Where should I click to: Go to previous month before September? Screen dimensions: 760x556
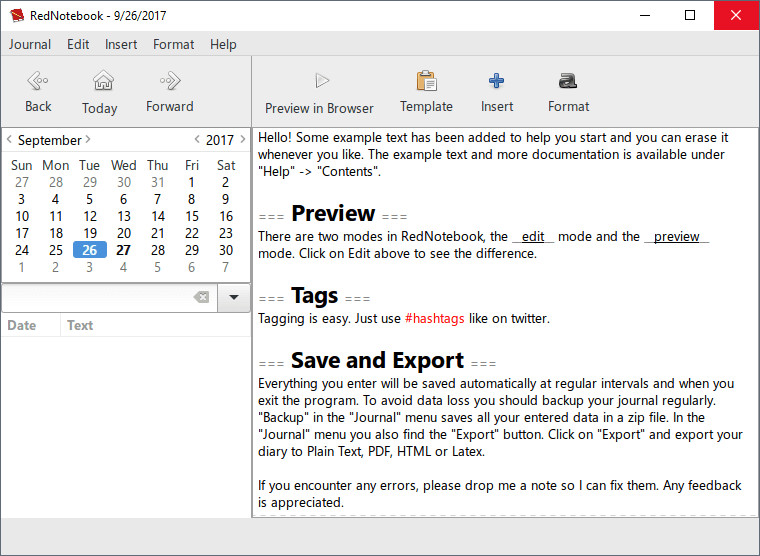coord(9,140)
